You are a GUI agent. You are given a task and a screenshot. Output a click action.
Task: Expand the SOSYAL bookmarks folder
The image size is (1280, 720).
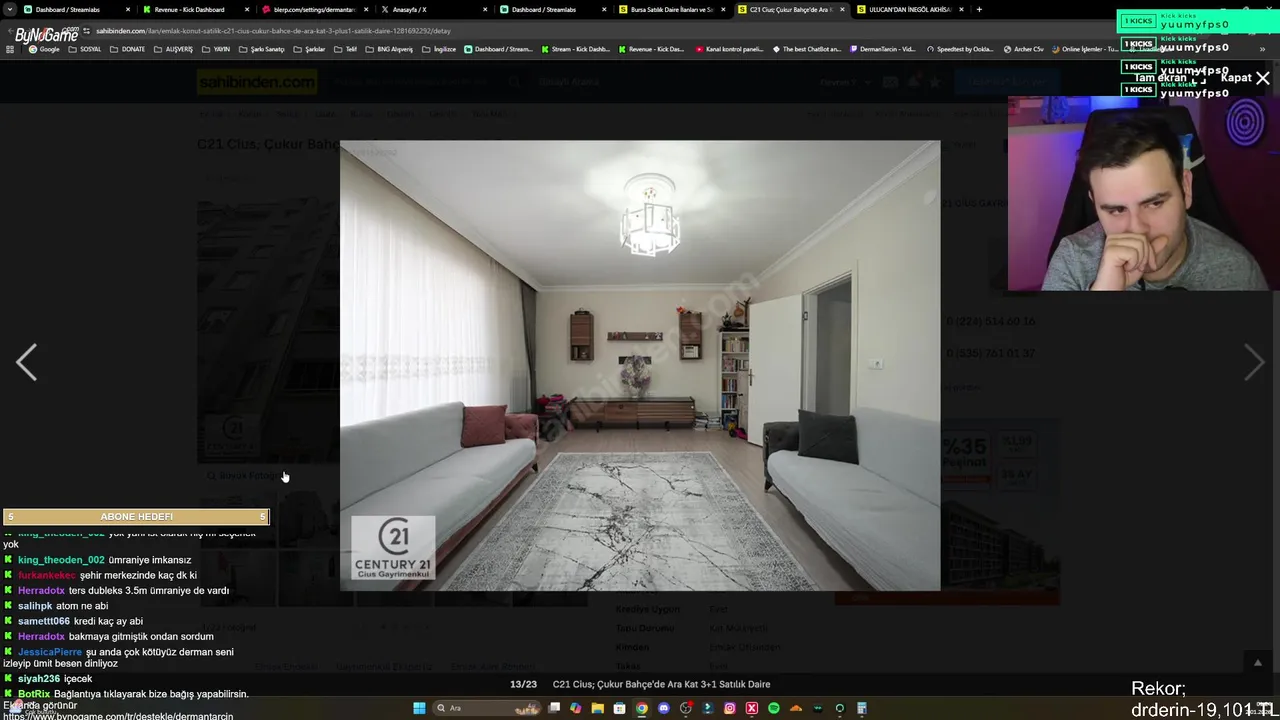click(85, 49)
